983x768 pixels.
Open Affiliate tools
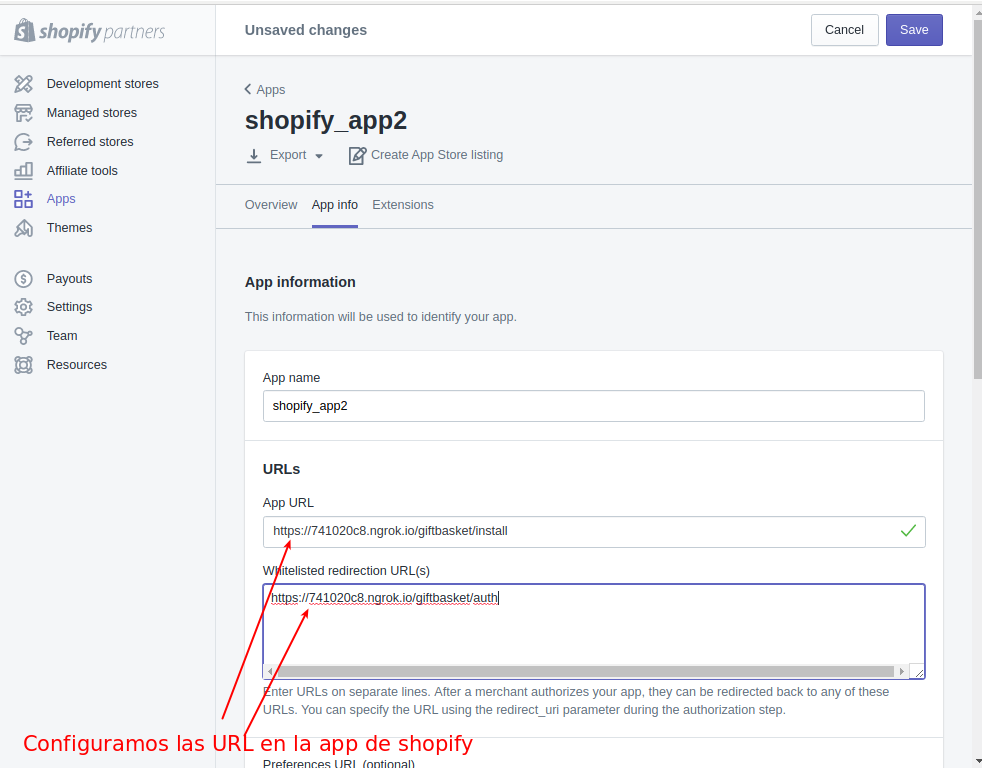coord(82,171)
